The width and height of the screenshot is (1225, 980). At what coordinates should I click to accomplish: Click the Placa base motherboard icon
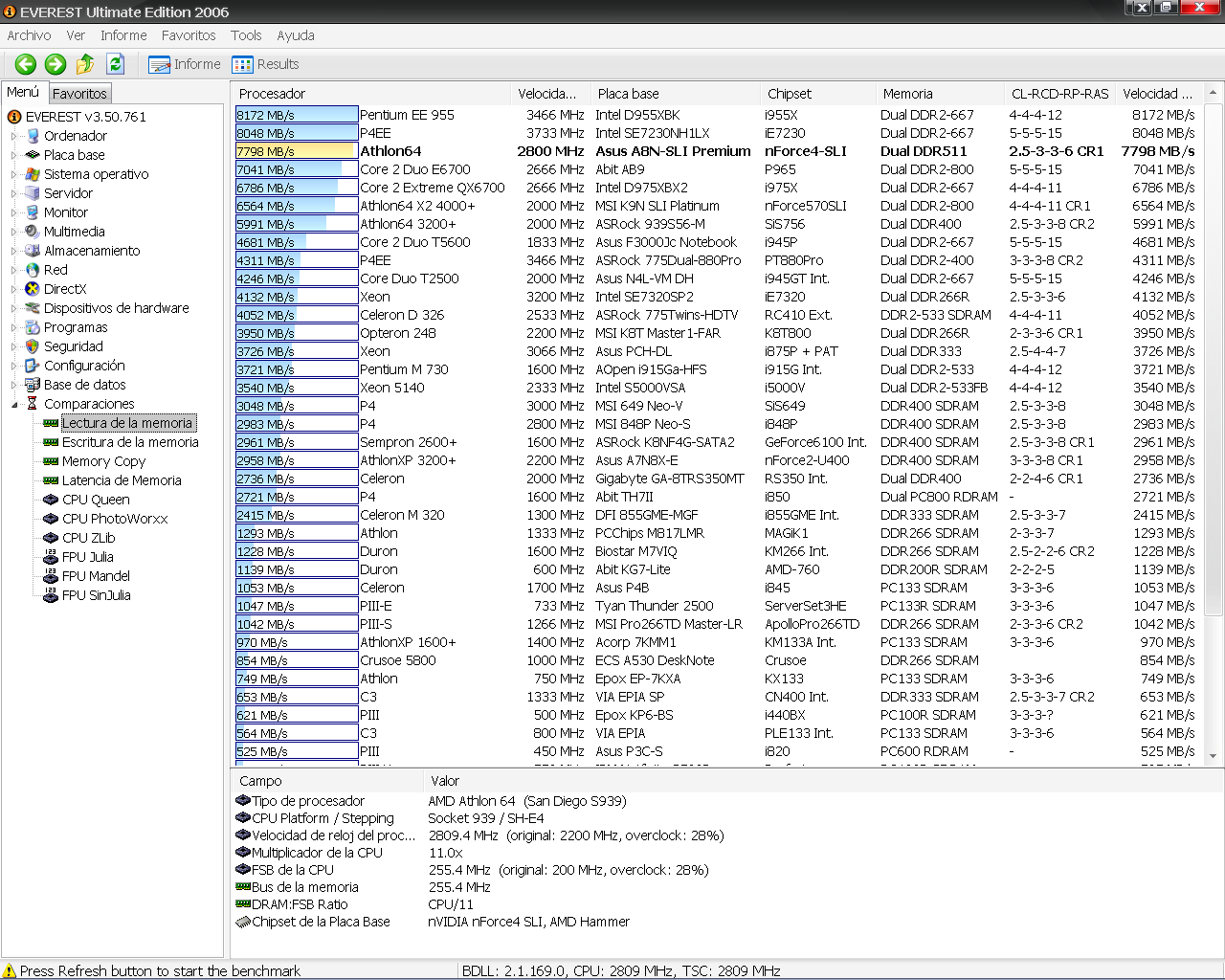point(33,155)
